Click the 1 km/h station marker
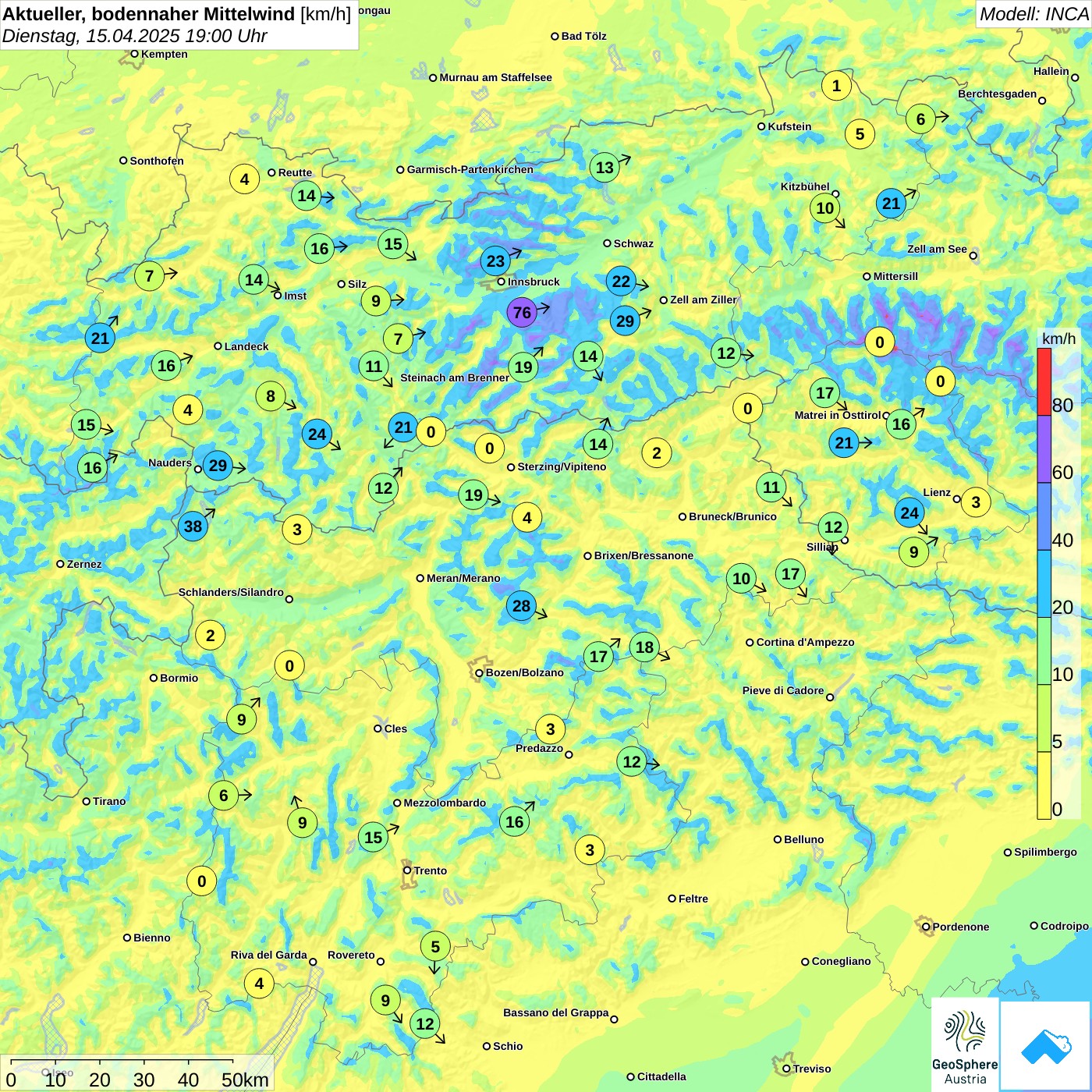Viewport: 1092px width, 1092px height. pyautogui.click(x=836, y=86)
